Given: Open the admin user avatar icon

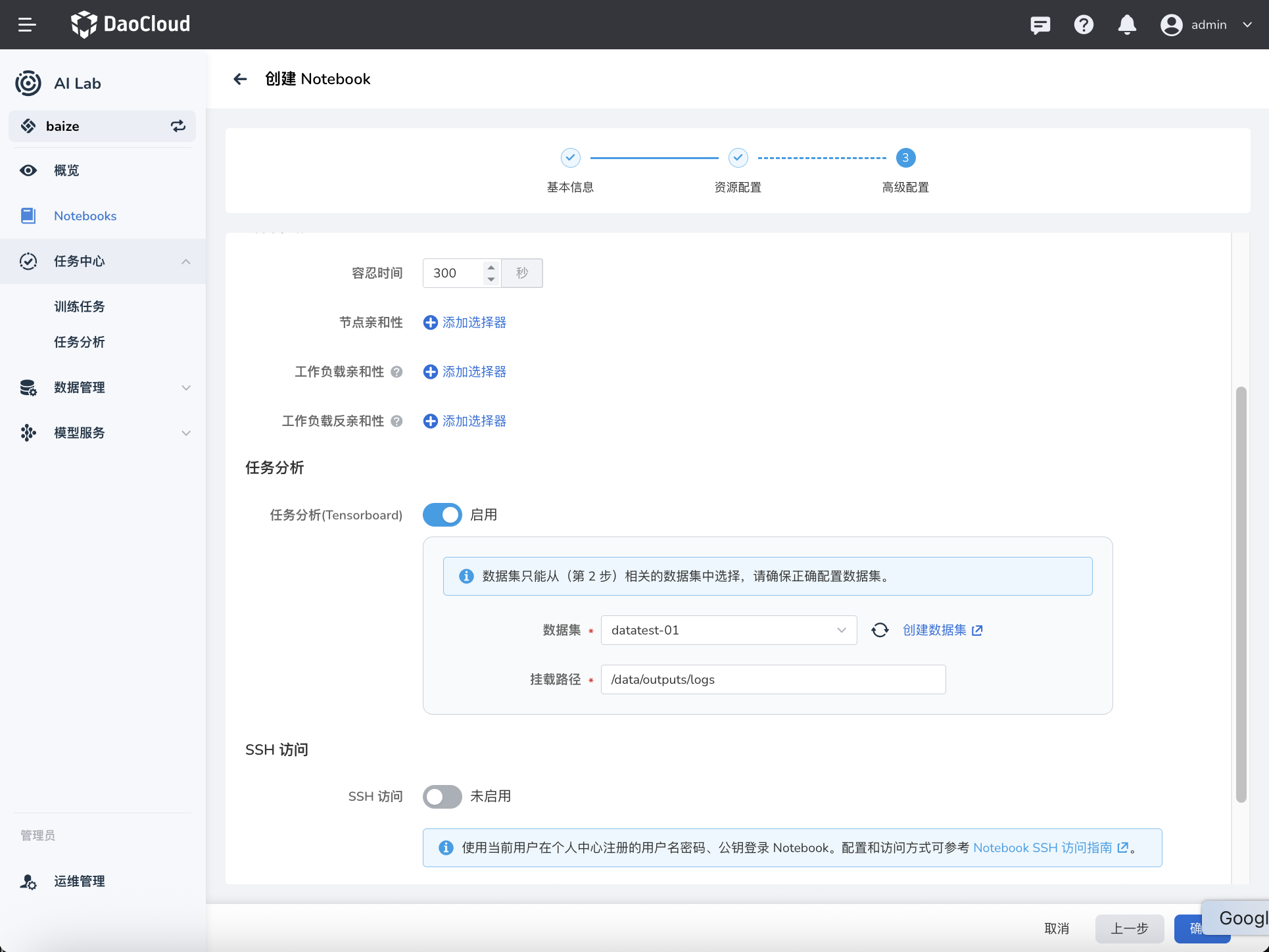Looking at the screenshot, I should [x=1171, y=24].
